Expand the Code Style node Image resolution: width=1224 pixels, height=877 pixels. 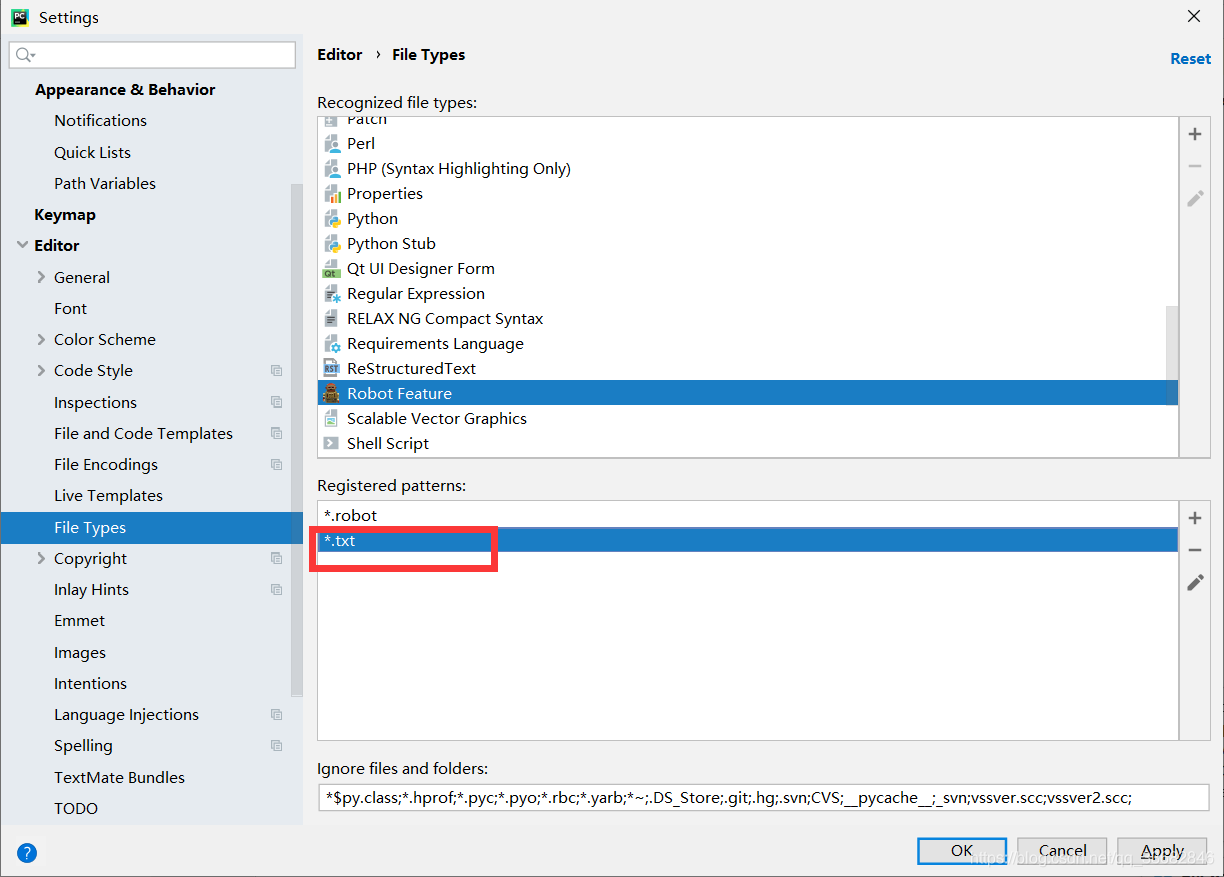41,371
